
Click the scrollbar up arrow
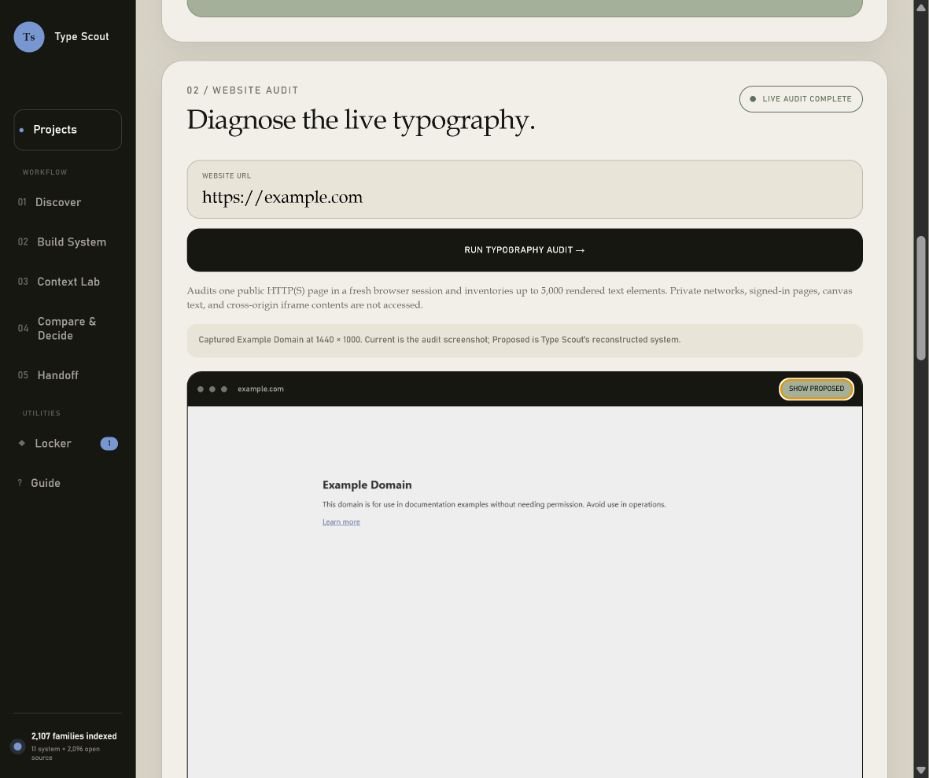920,7
